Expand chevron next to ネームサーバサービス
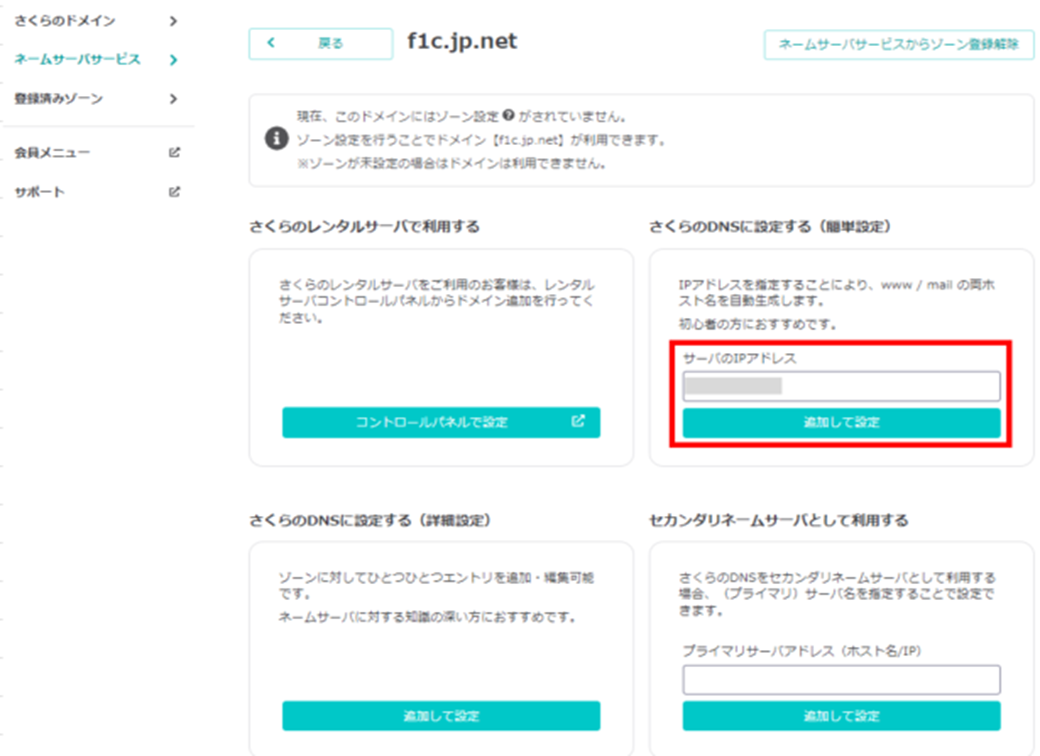 [x=173, y=60]
